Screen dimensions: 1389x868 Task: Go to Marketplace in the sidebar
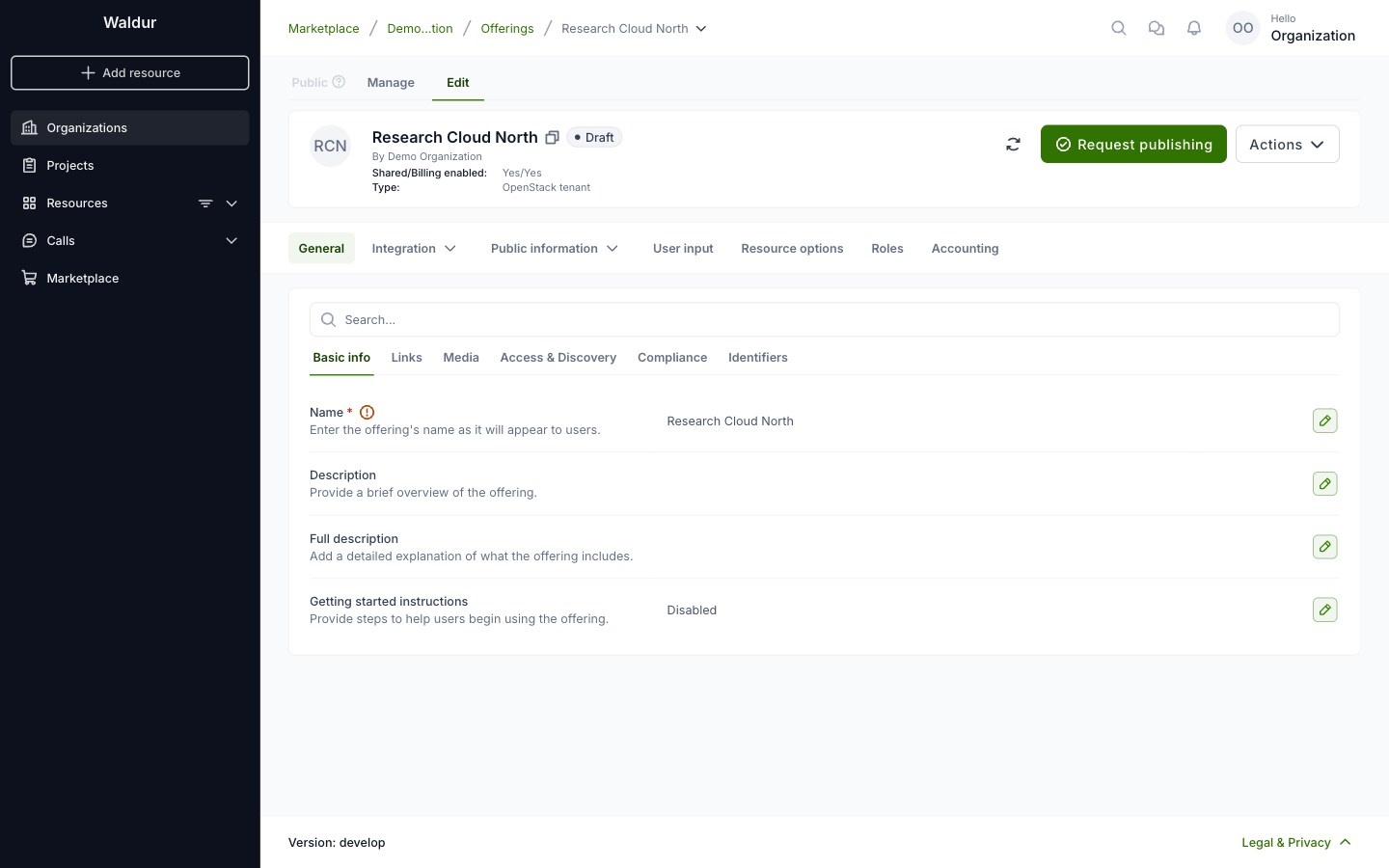(x=130, y=278)
